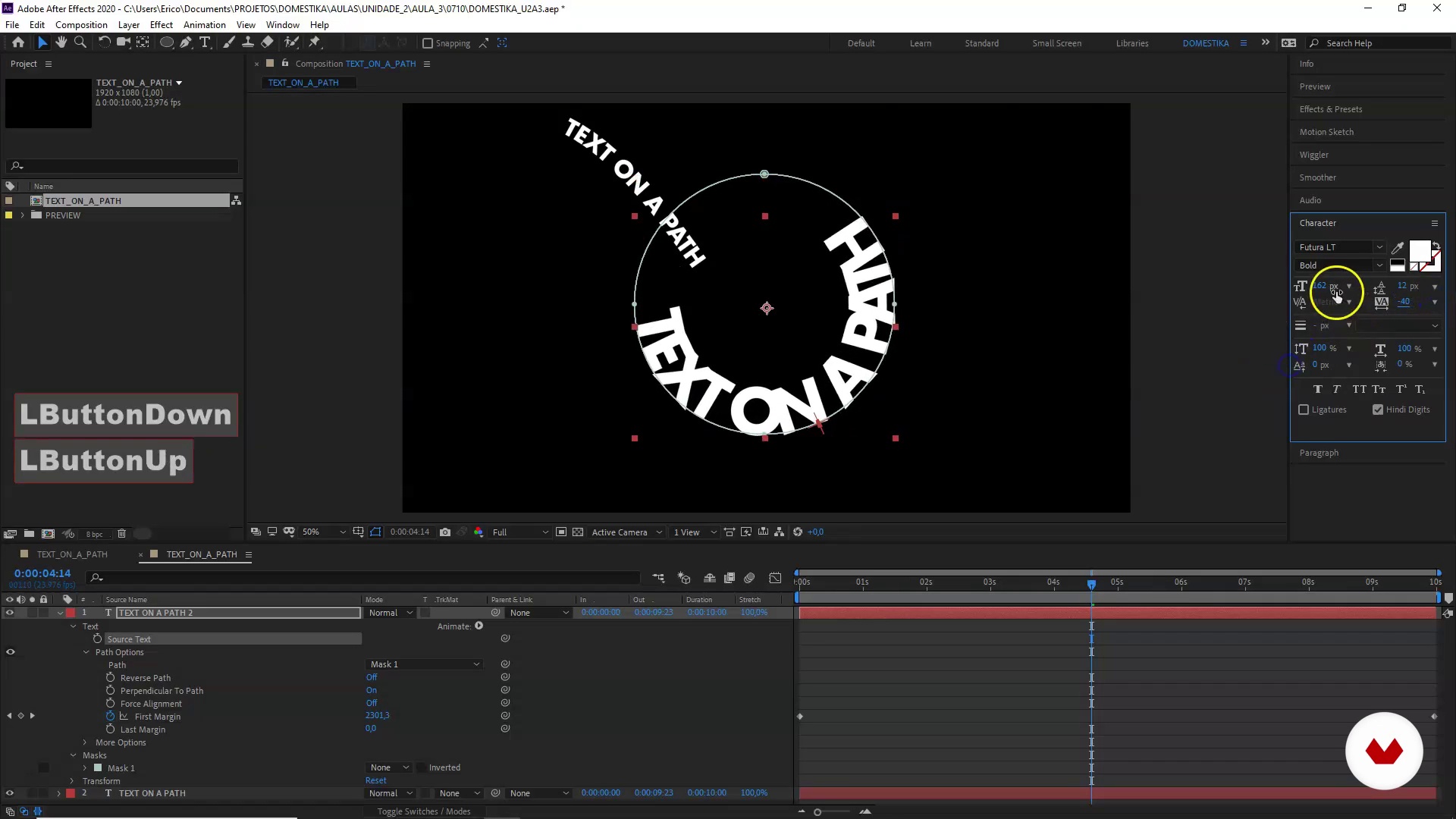Click the Take Snapshot camera icon
The image size is (1456, 819).
[445, 532]
